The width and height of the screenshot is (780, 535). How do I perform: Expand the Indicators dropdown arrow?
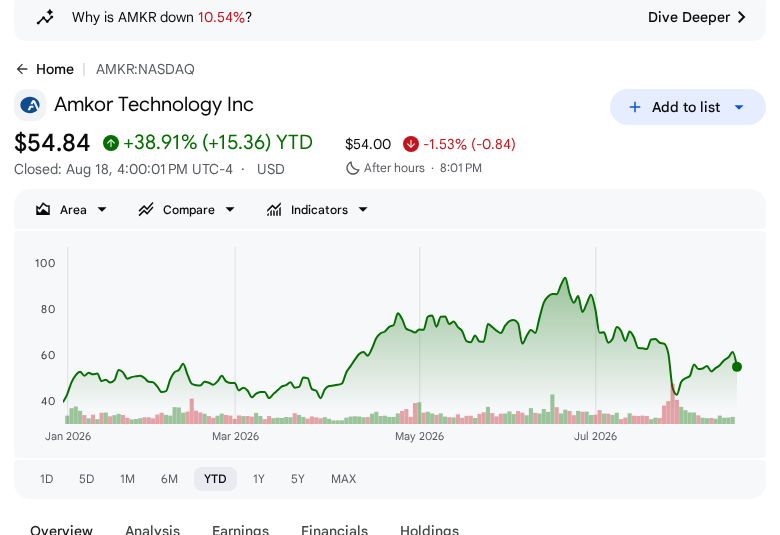pyautogui.click(x=363, y=210)
